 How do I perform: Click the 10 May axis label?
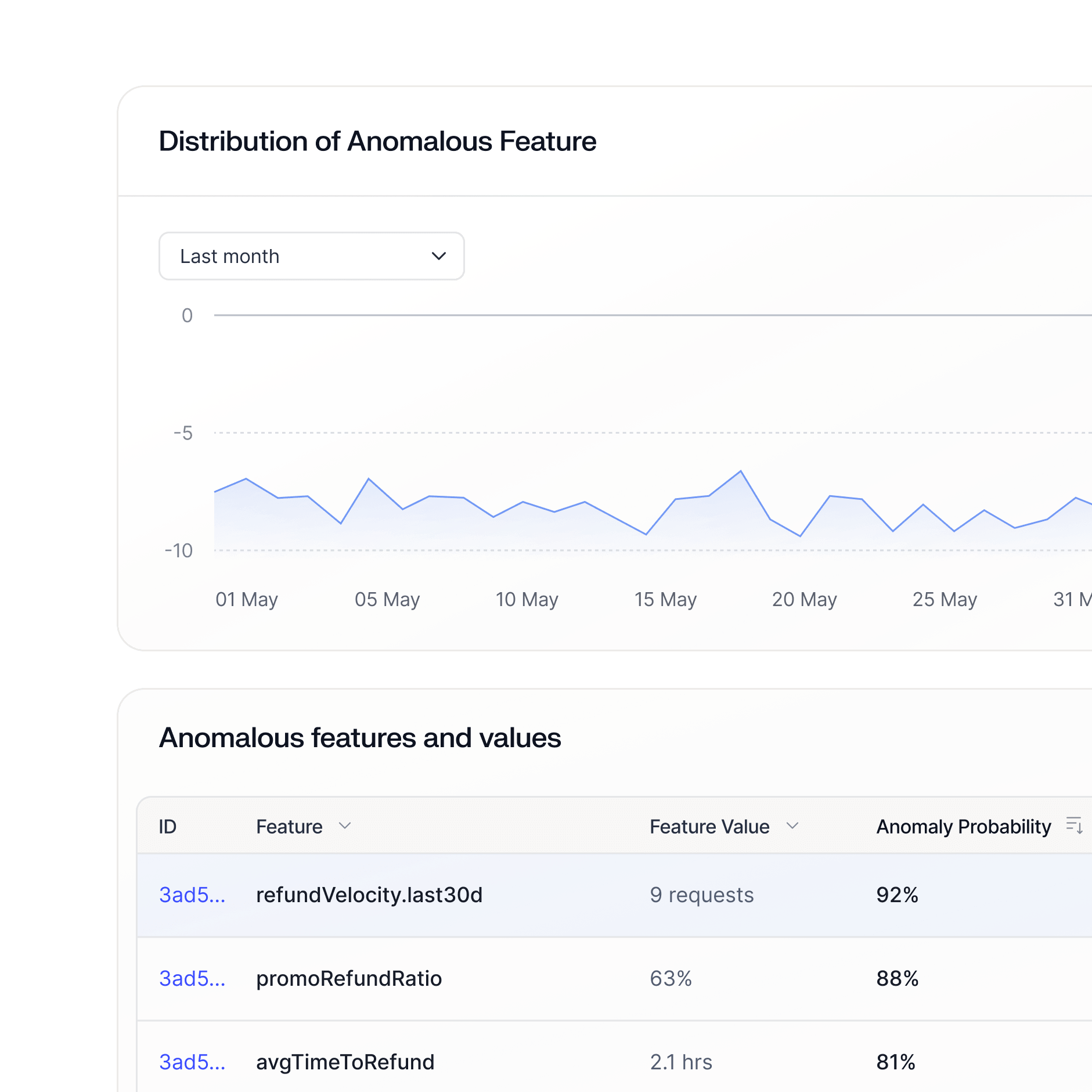pos(527,599)
